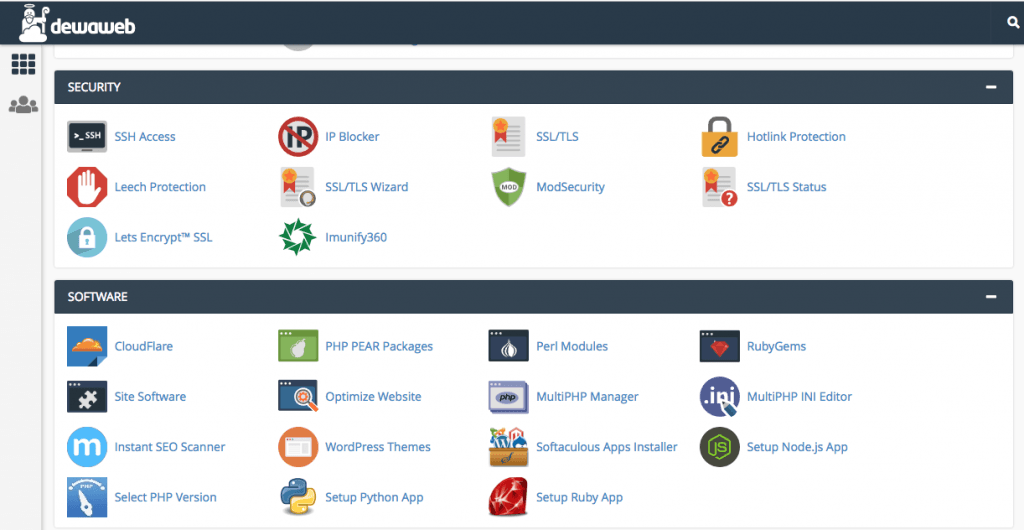The height and width of the screenshot is (530, 1024).
Task: Click the SSH Access terminal icon
Action: coord(87,136)
